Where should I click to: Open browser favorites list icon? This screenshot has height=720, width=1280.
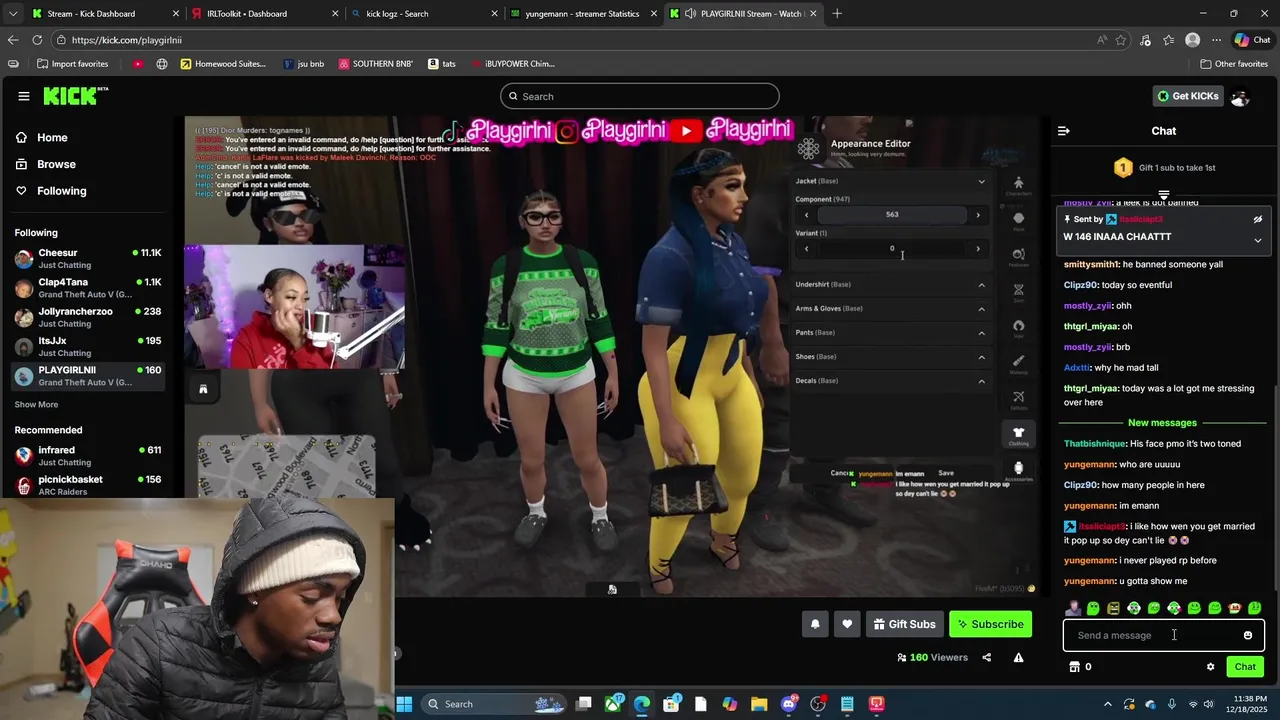click(x=1168, y=40)
